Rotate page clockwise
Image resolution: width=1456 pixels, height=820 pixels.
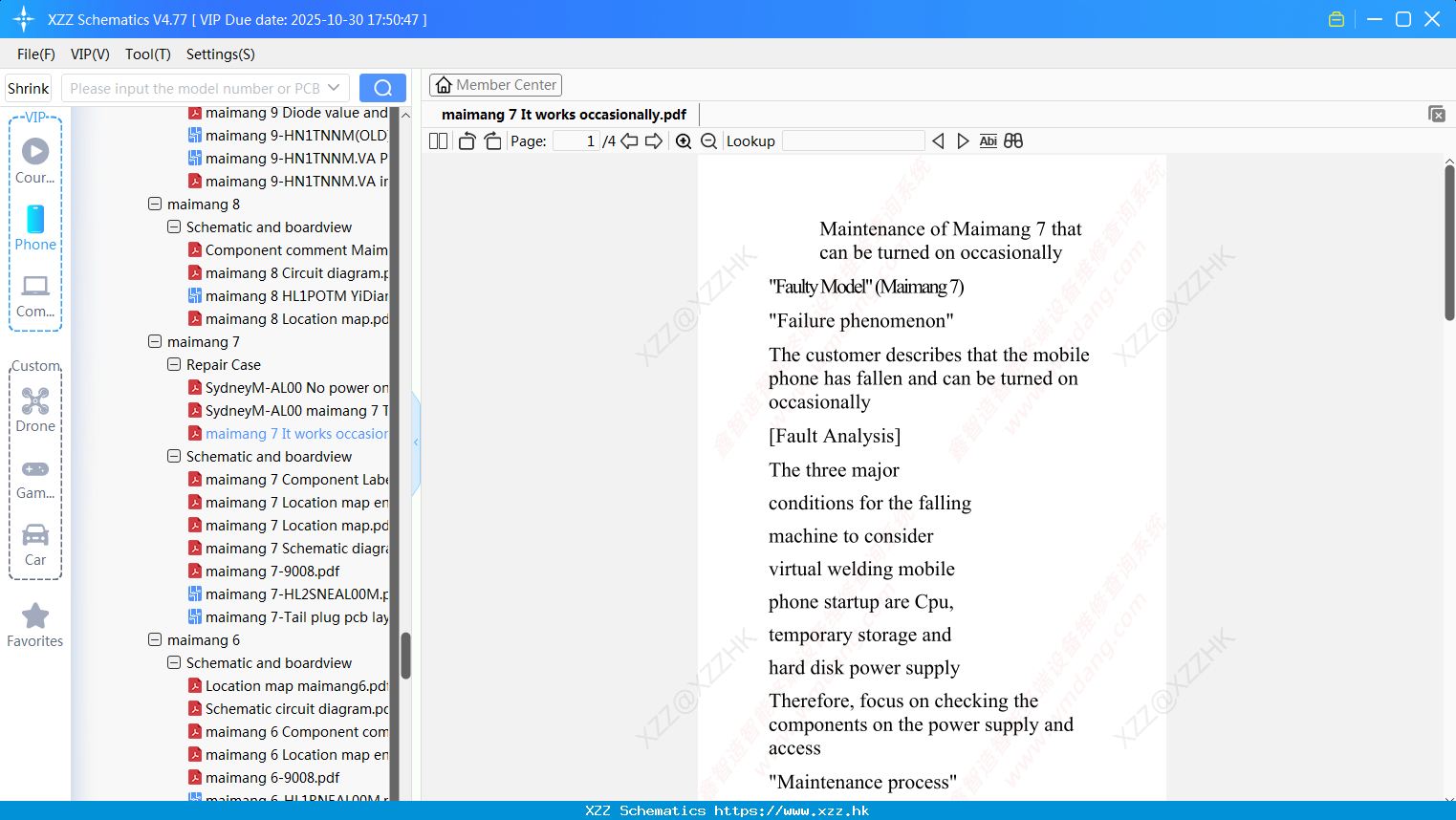pos(492,140)
